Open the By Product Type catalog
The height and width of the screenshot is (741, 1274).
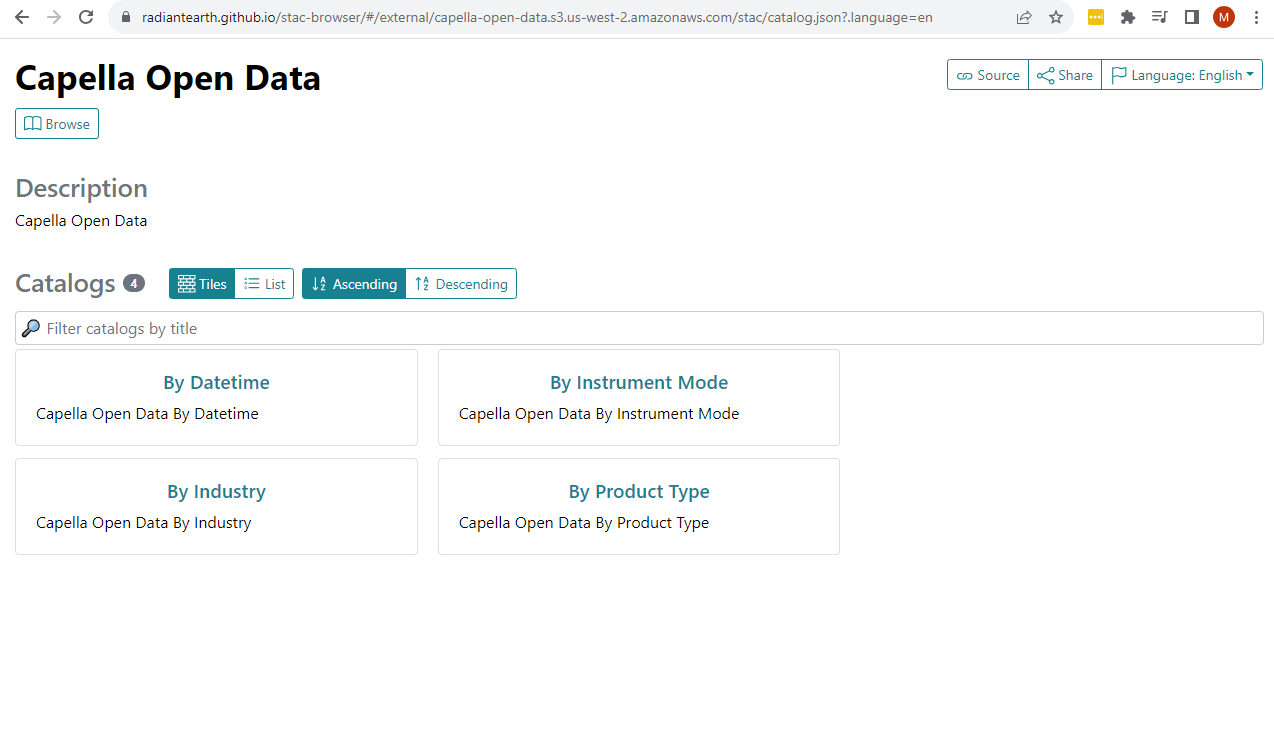[639, 491]
